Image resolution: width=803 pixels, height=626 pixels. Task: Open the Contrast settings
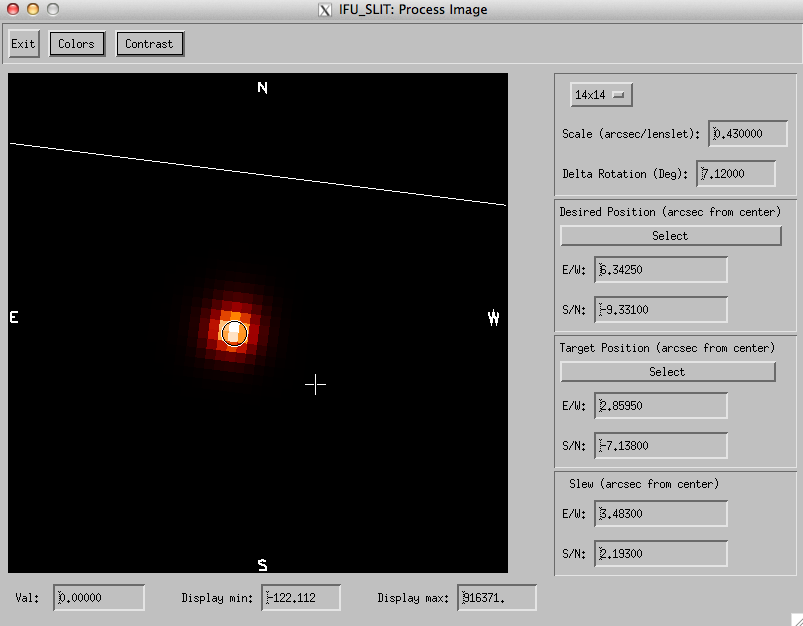pyautogui.click(x=150, y=44)
